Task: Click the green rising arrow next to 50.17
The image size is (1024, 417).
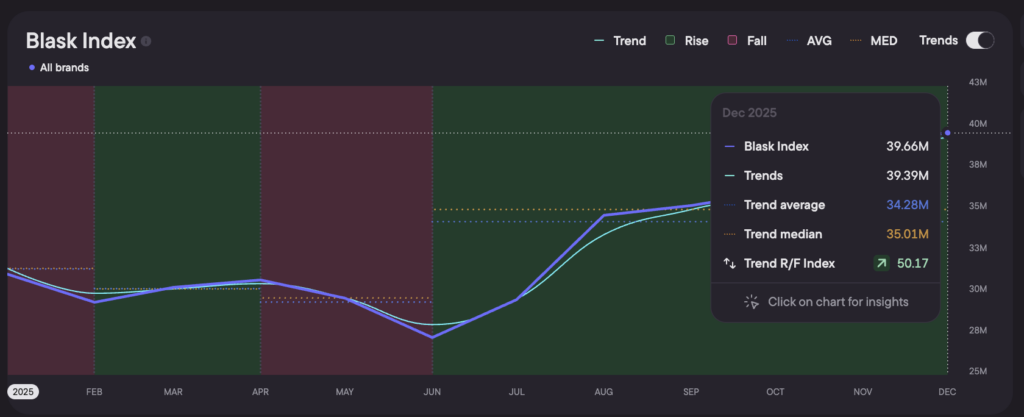Action: (x=880, y=264)
